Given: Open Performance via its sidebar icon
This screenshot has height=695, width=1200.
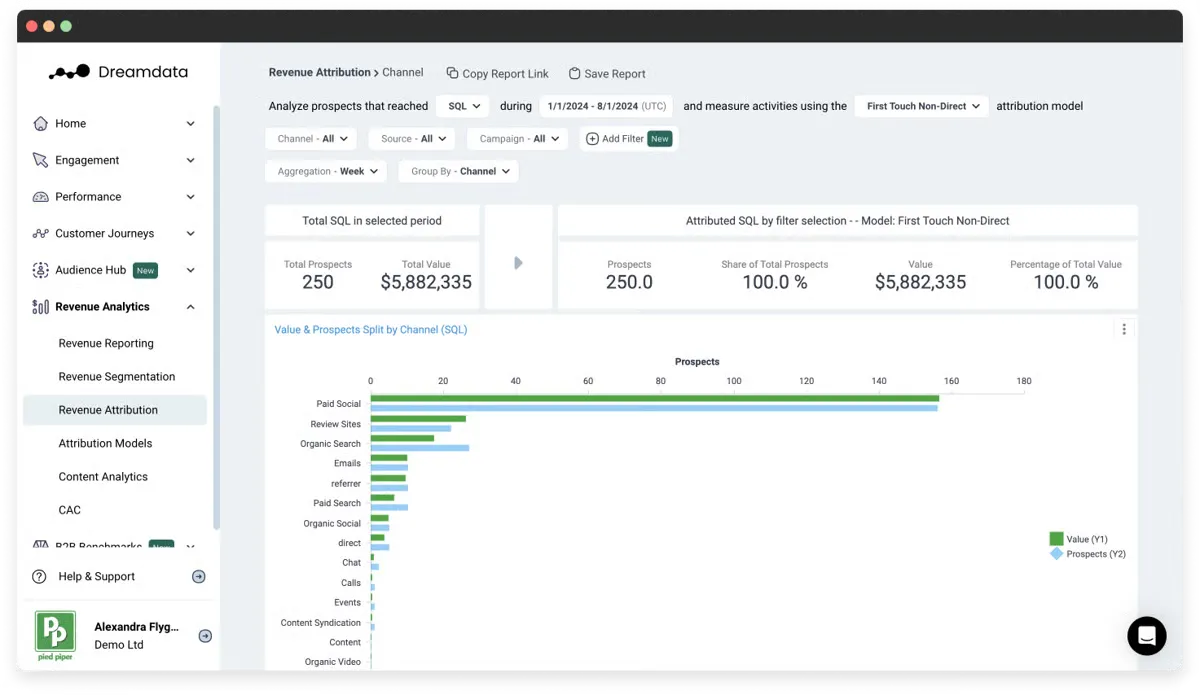Looking at the screenshot, I should [41, 196].
